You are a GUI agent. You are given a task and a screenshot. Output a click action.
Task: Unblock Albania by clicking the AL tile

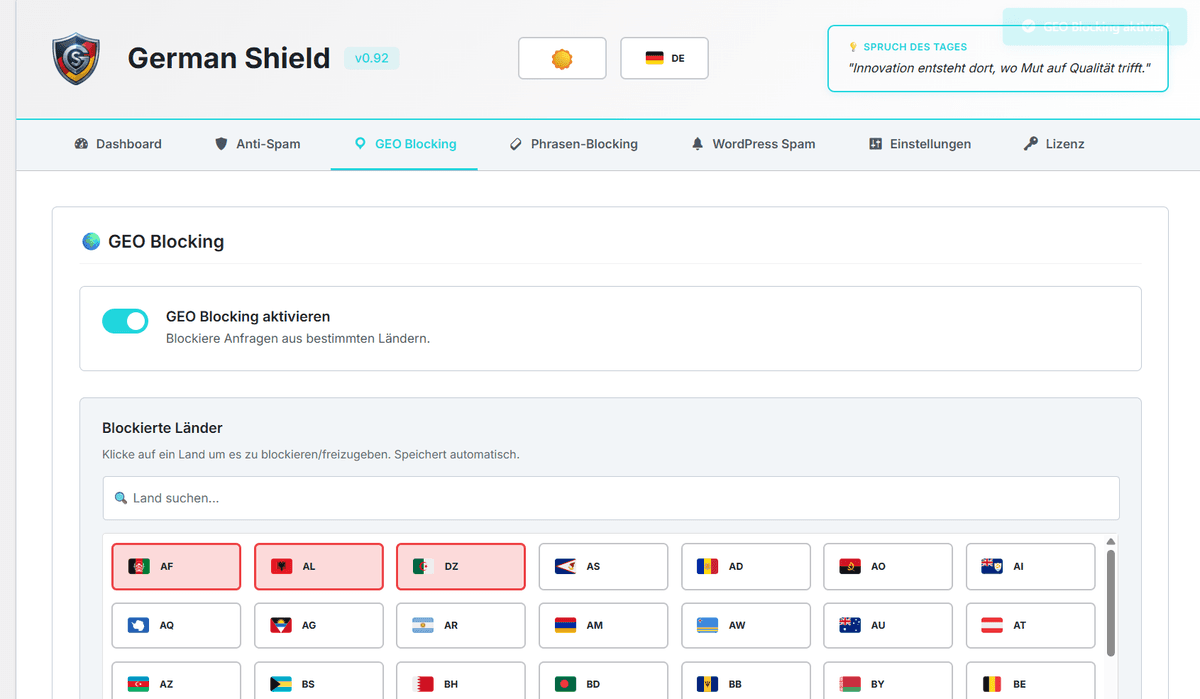318,566
